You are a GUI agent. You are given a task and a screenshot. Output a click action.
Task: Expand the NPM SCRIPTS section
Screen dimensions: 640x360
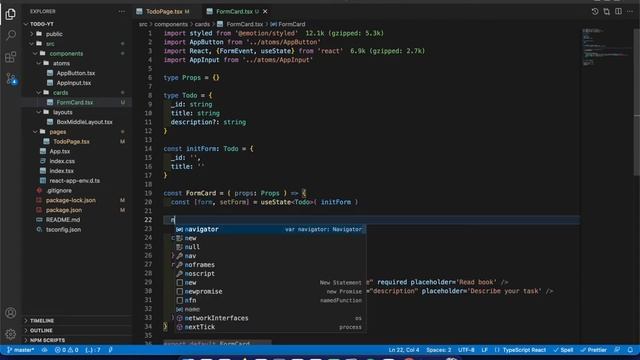click(x=47, y=340)
